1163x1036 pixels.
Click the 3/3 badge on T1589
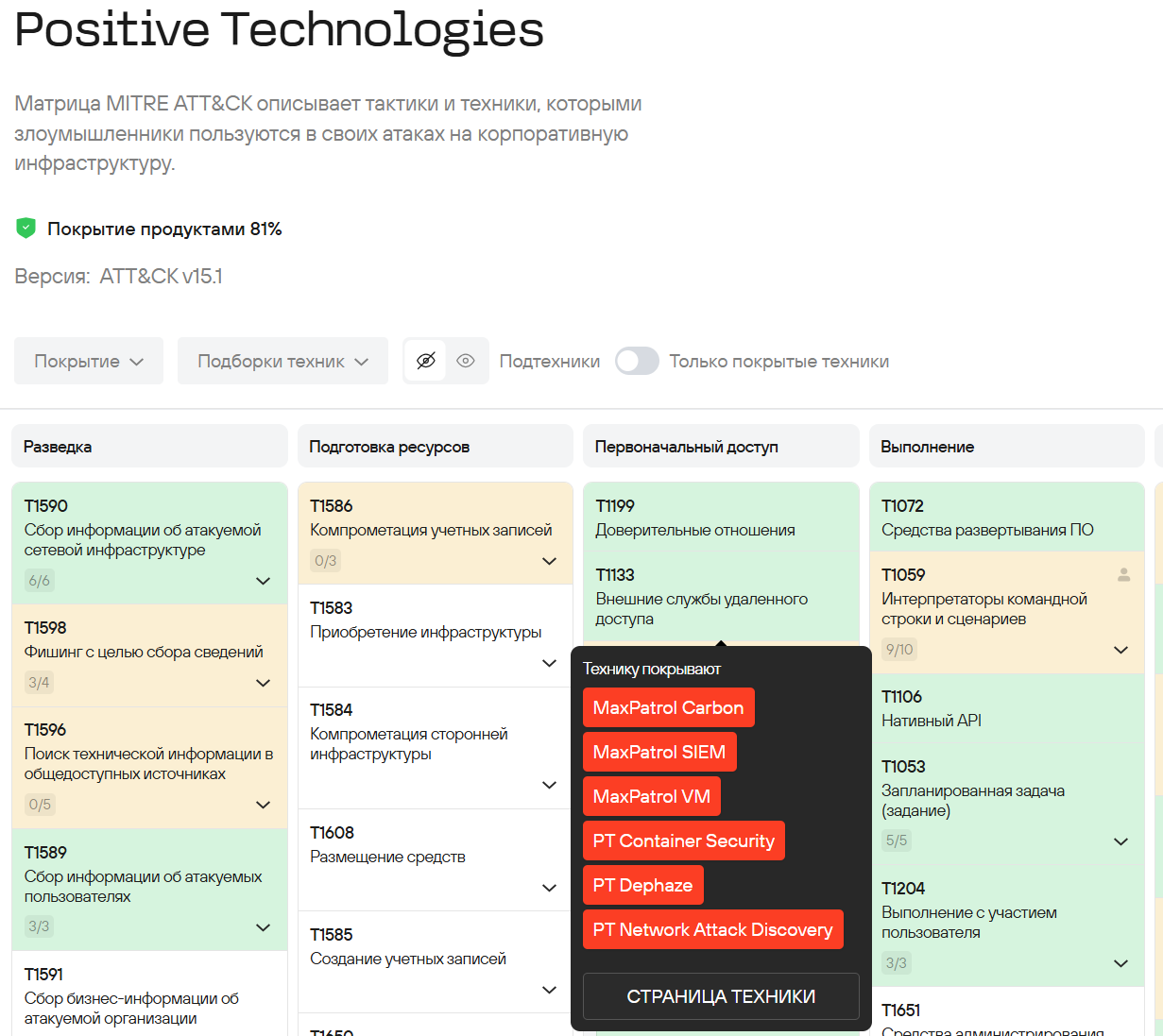tap(39, 927)
